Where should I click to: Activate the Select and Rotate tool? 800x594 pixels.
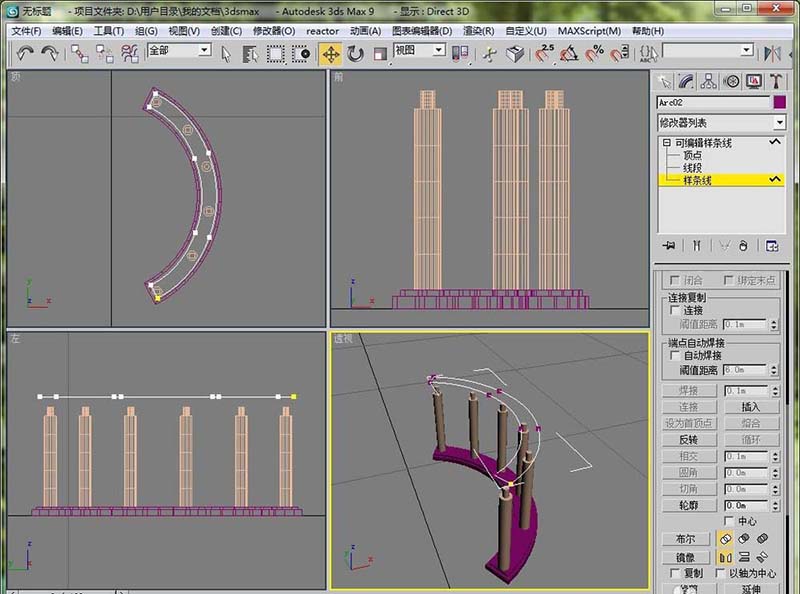click(x=355, y=53)
